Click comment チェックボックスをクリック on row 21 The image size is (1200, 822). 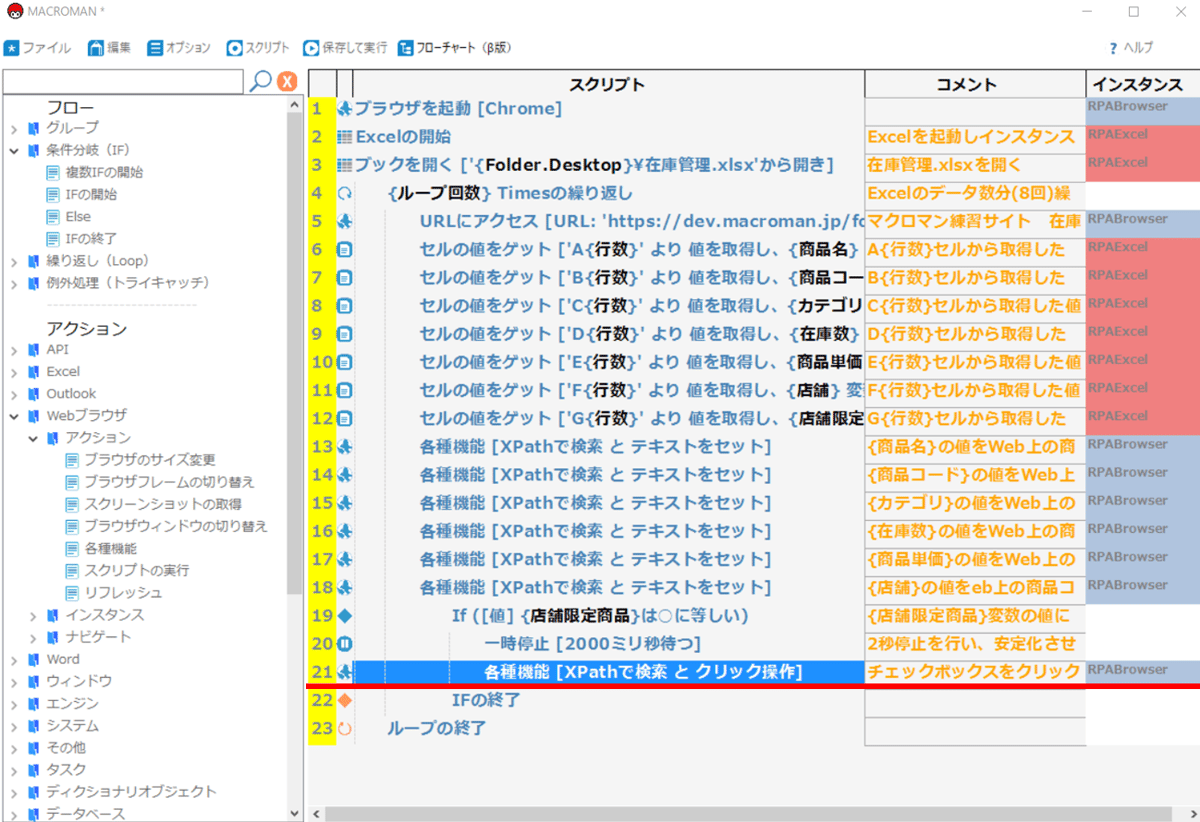pos(974,671)
